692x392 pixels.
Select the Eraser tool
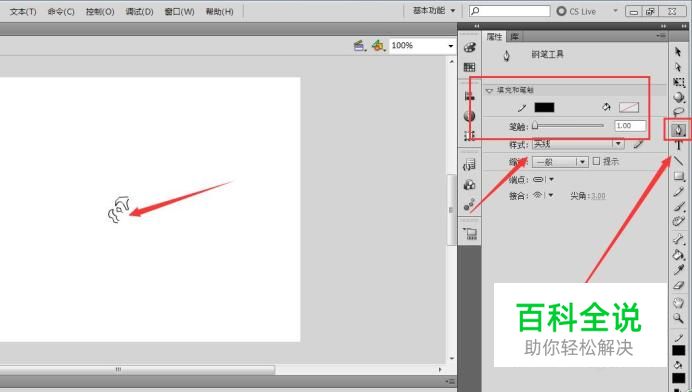(x=679, y=286)
